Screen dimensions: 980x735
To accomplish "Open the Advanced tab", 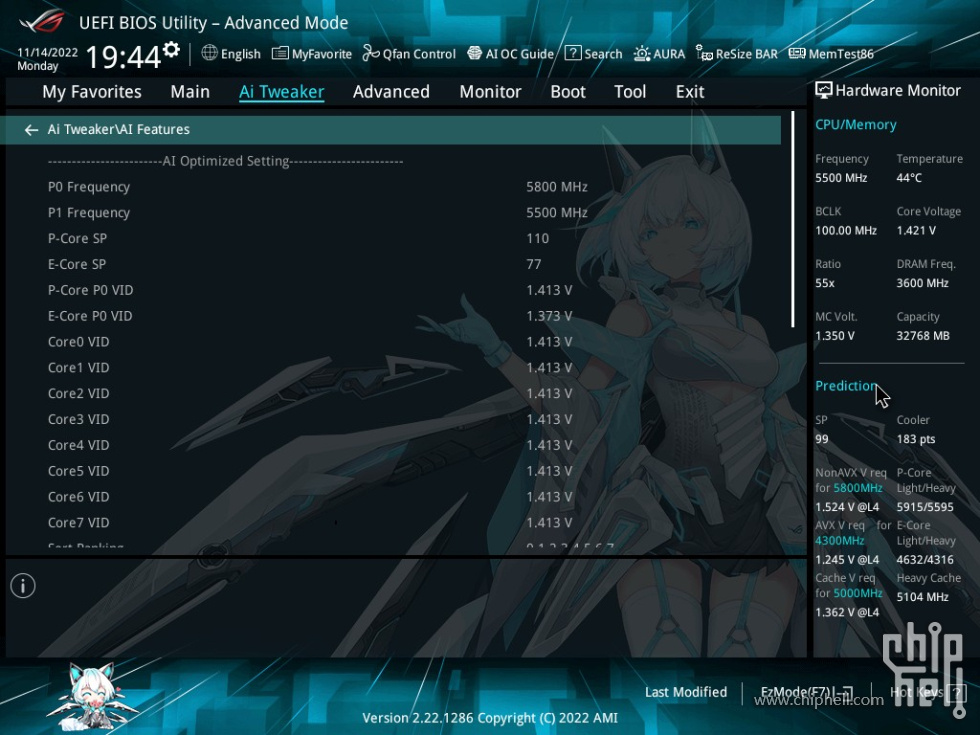I will (391, 92).
